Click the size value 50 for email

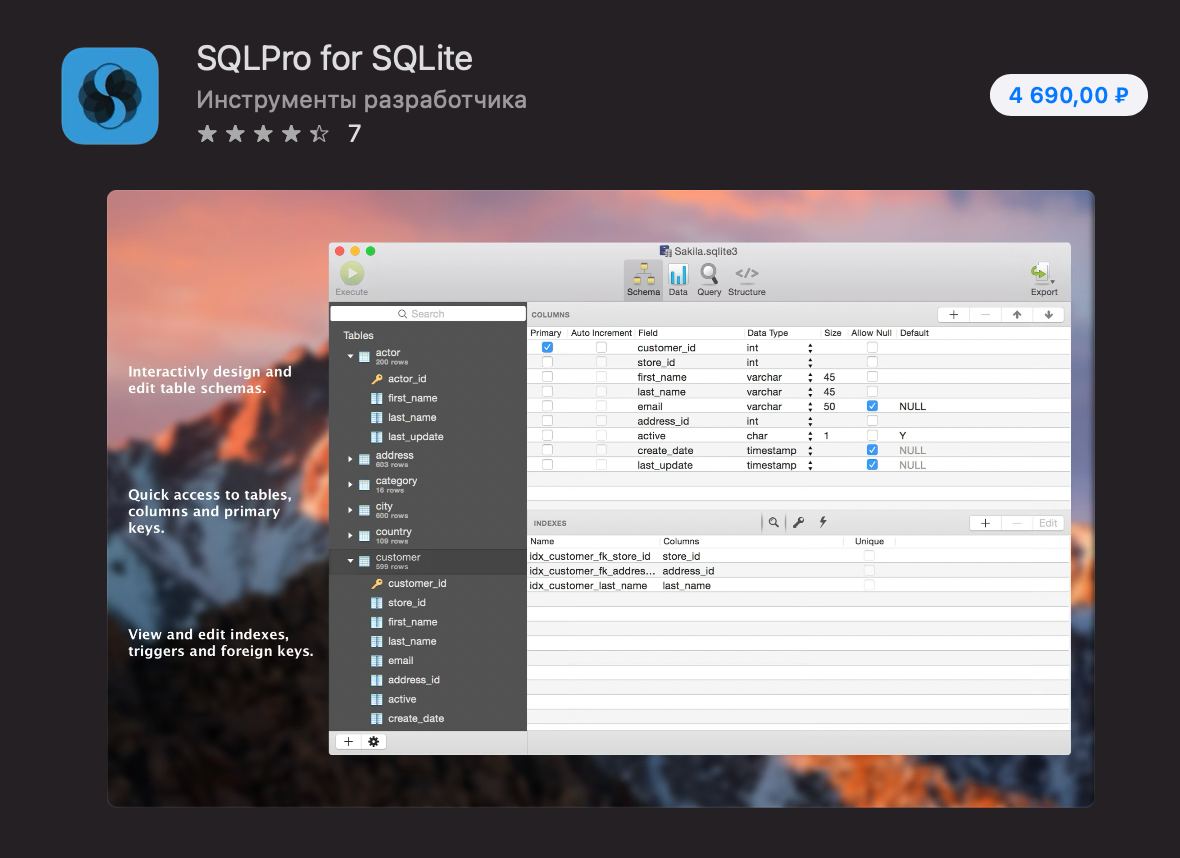[829, 406]
